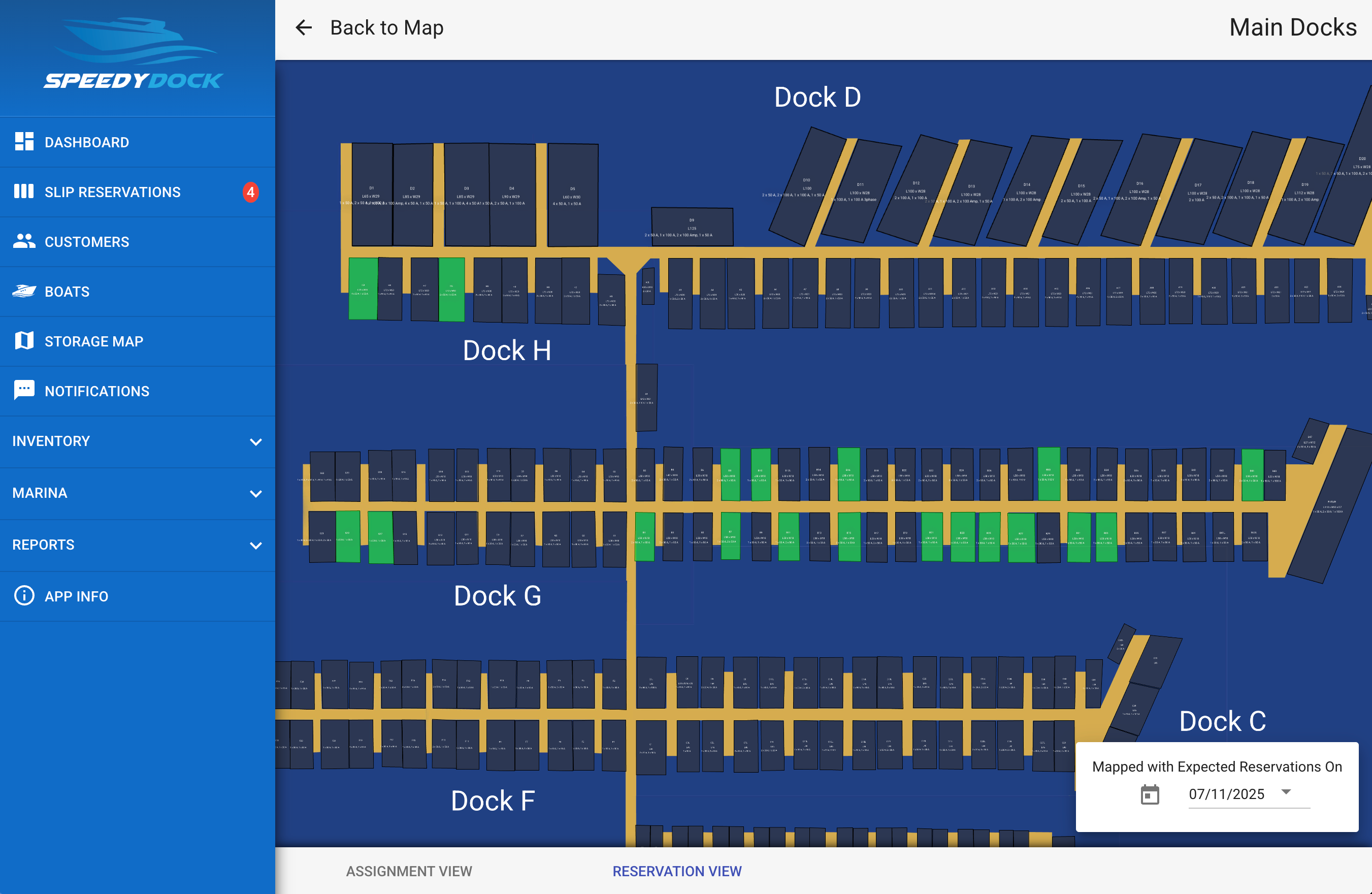The height and width of the screenshot is (894, 1372).
Task: Open the reservation date dropdown arrow
Action: tap(1286, 792)
